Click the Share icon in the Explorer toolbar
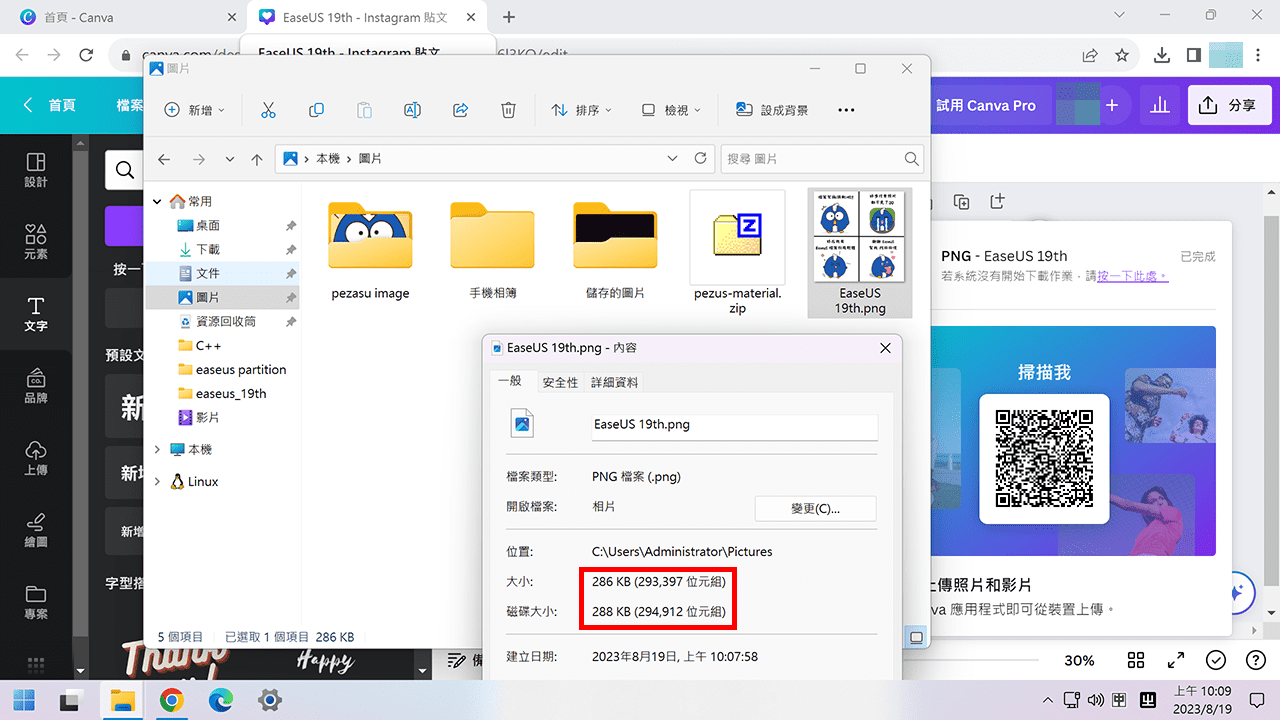This screenshot has width=1280, height=720. [x=460, y=110]
